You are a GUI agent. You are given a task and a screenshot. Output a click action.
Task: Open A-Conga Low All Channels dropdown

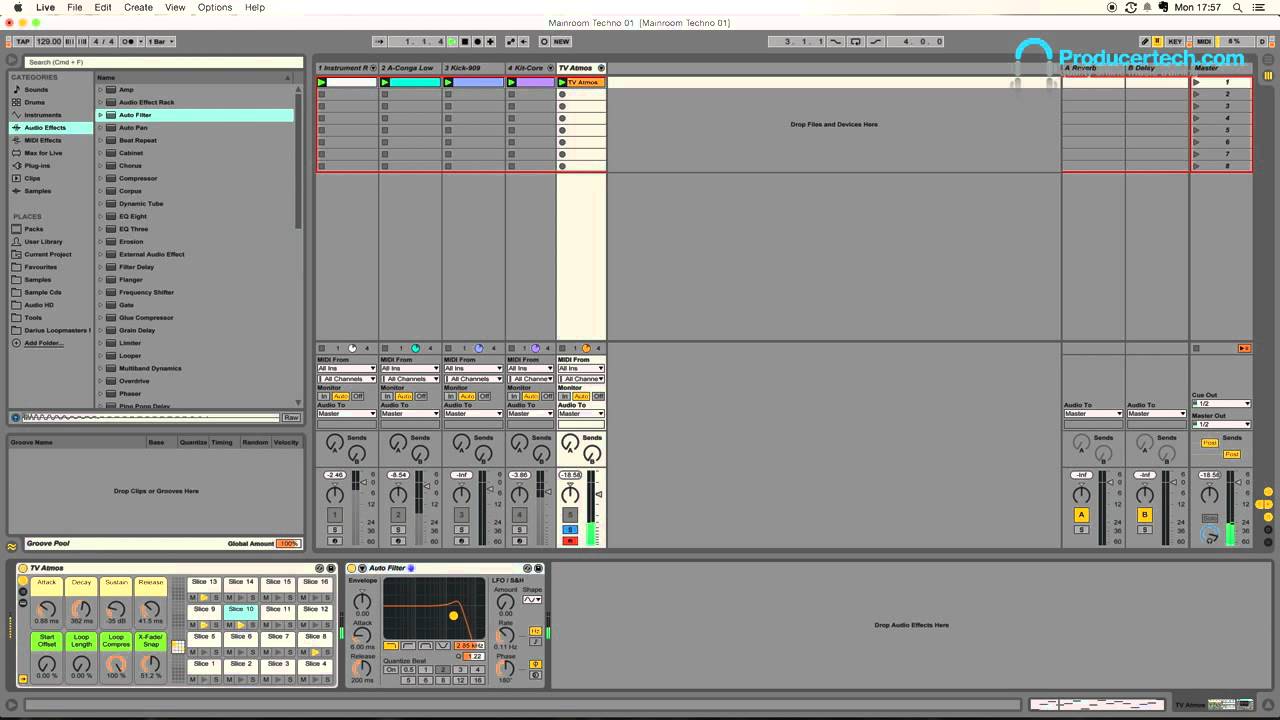point(410,379)
